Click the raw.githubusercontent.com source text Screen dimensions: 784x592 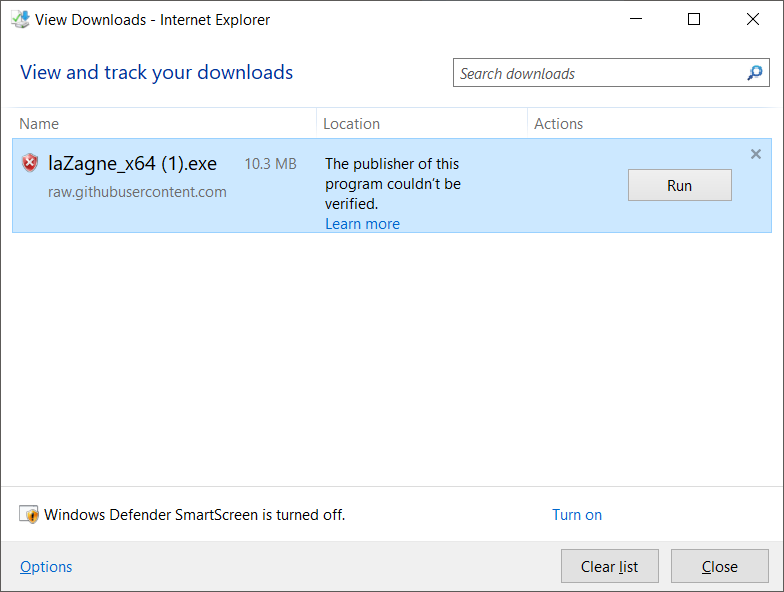pos(137,192)
